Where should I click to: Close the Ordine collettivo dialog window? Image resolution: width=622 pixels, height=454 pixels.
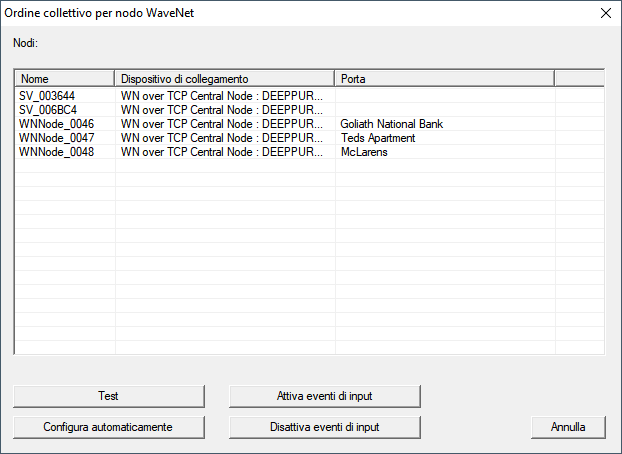[604, 13]
